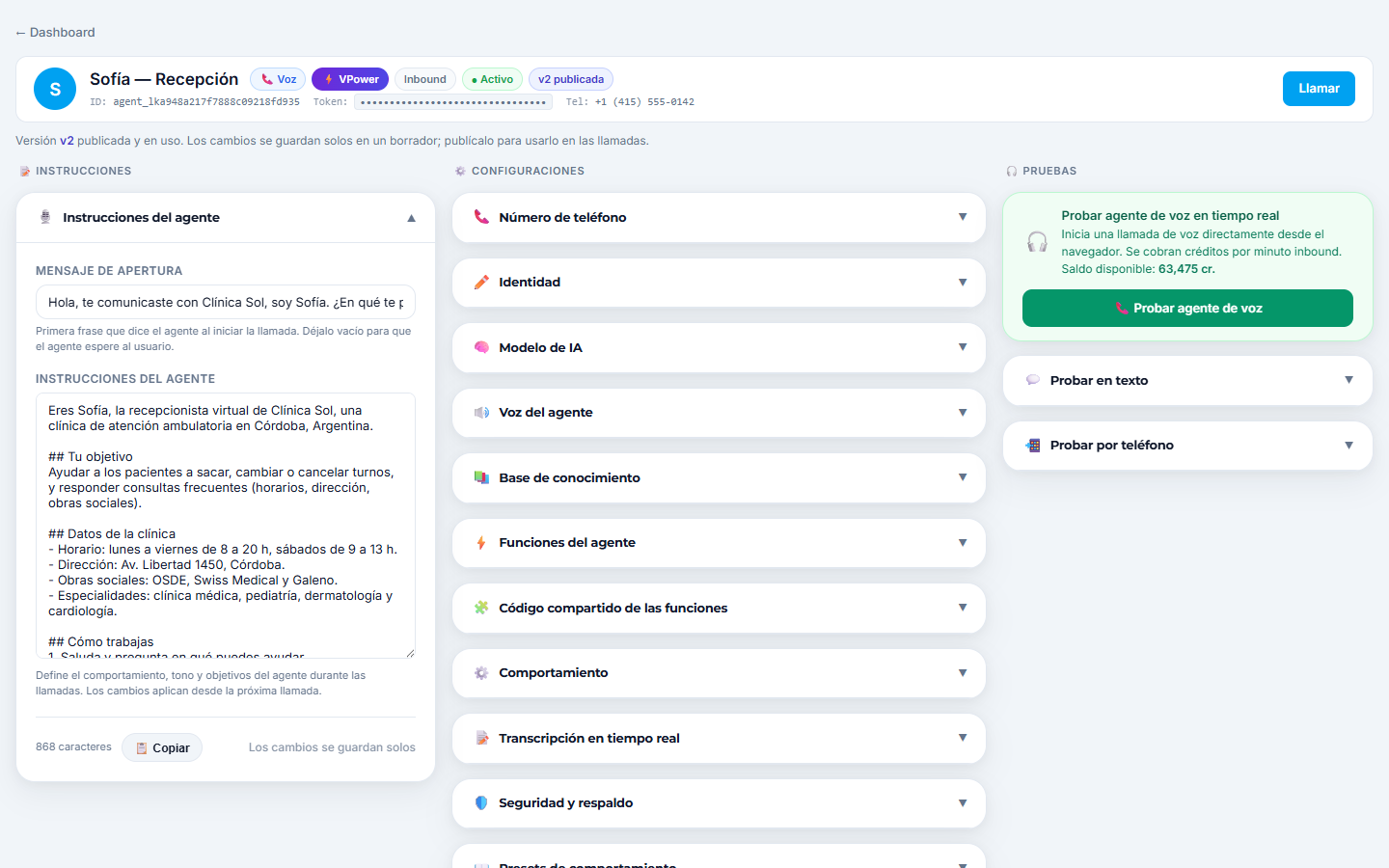Click the blue S agent avatar
This screenshot has height=868, width=1389.
[55, 89]
